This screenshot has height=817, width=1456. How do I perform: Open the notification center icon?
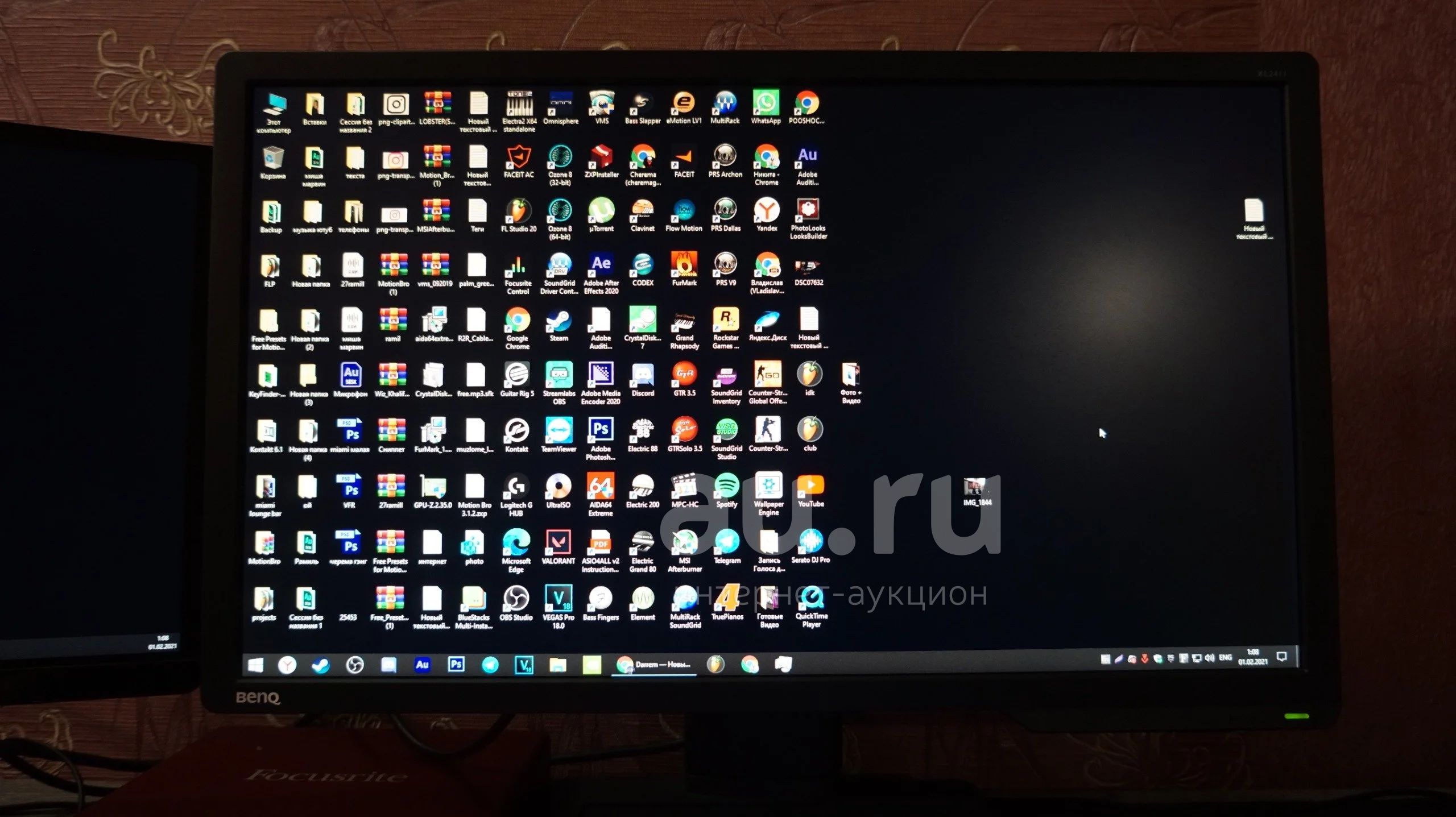pyautogui.click(x=1282, y=657)
